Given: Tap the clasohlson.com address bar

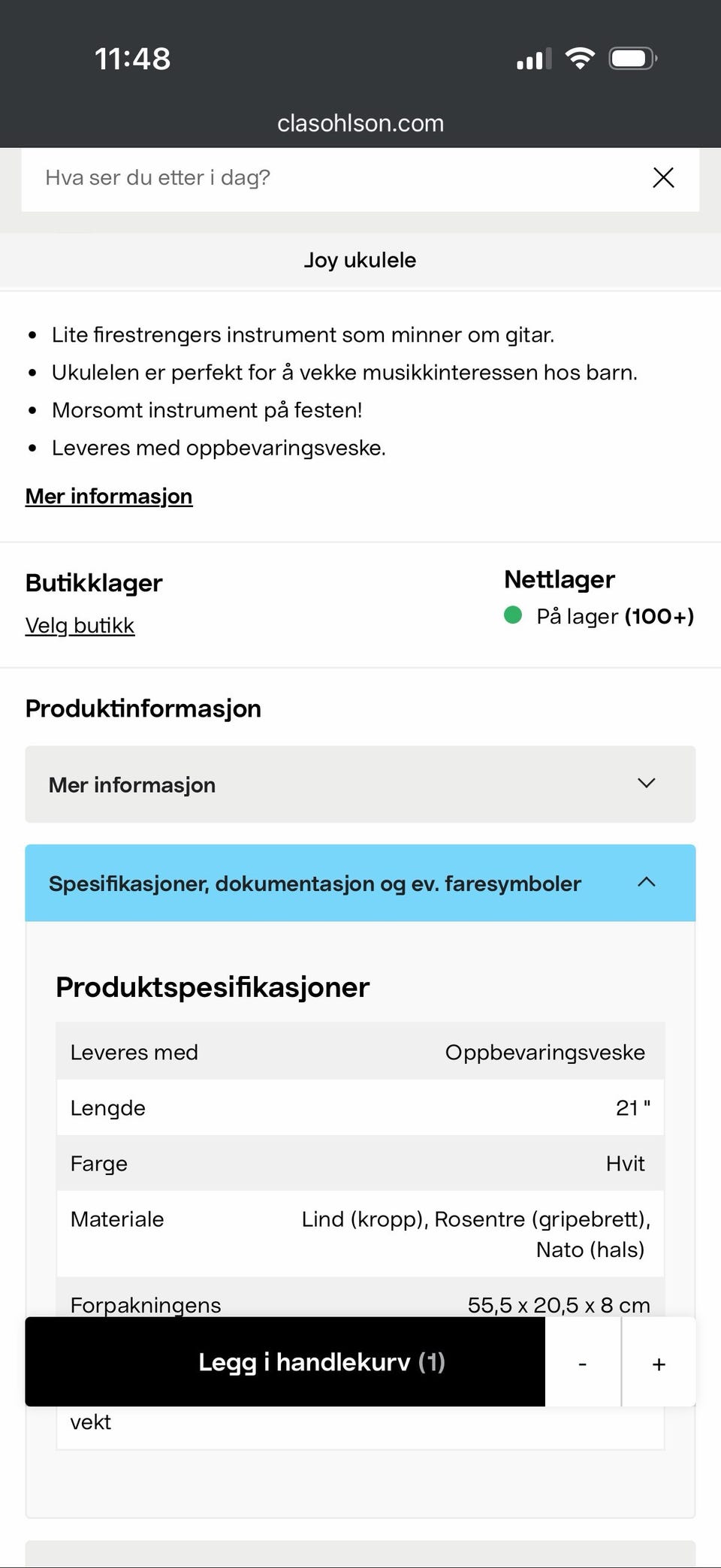Looking at the screenshot, I should point(360,123).
